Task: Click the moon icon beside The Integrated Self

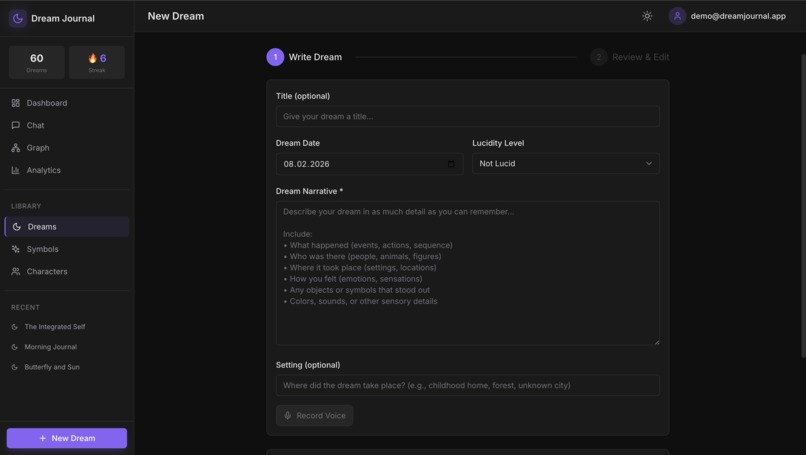Action: tap(14, 327)
